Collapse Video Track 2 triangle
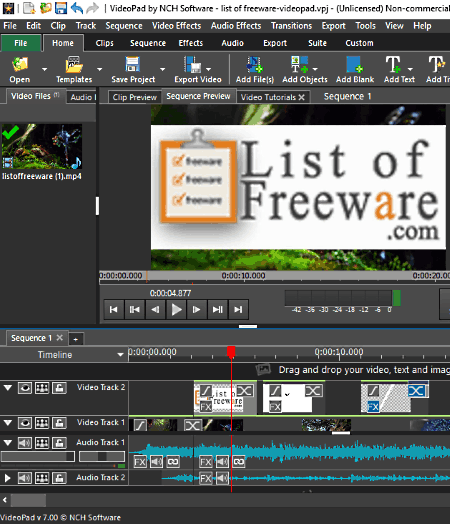The width and height of the screenshot is (450, 524). [x=8, y=388]
